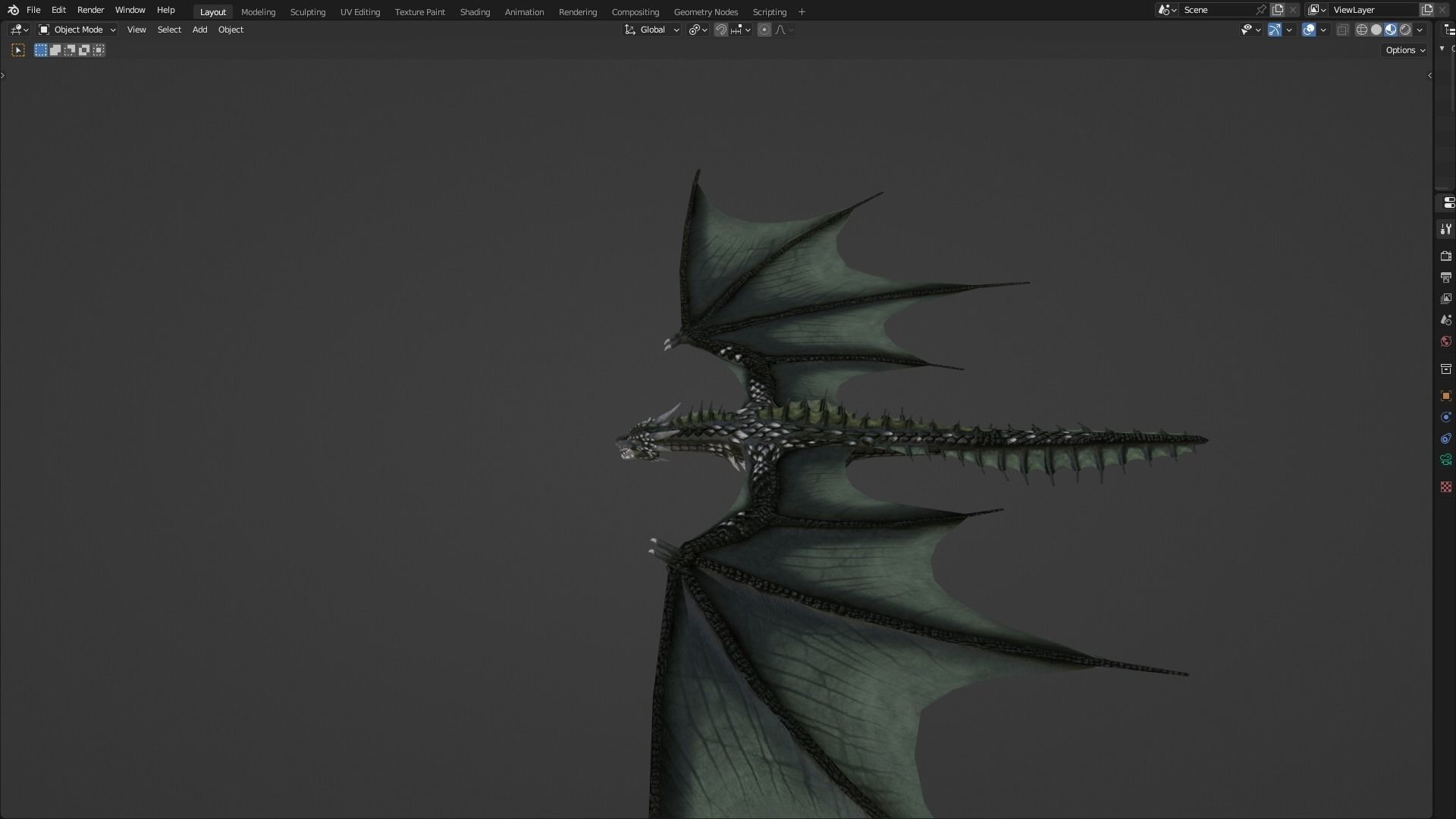Screen dimensions: 1456x819
Task: Open the viewport Object menu
Action: click(231, 30)
